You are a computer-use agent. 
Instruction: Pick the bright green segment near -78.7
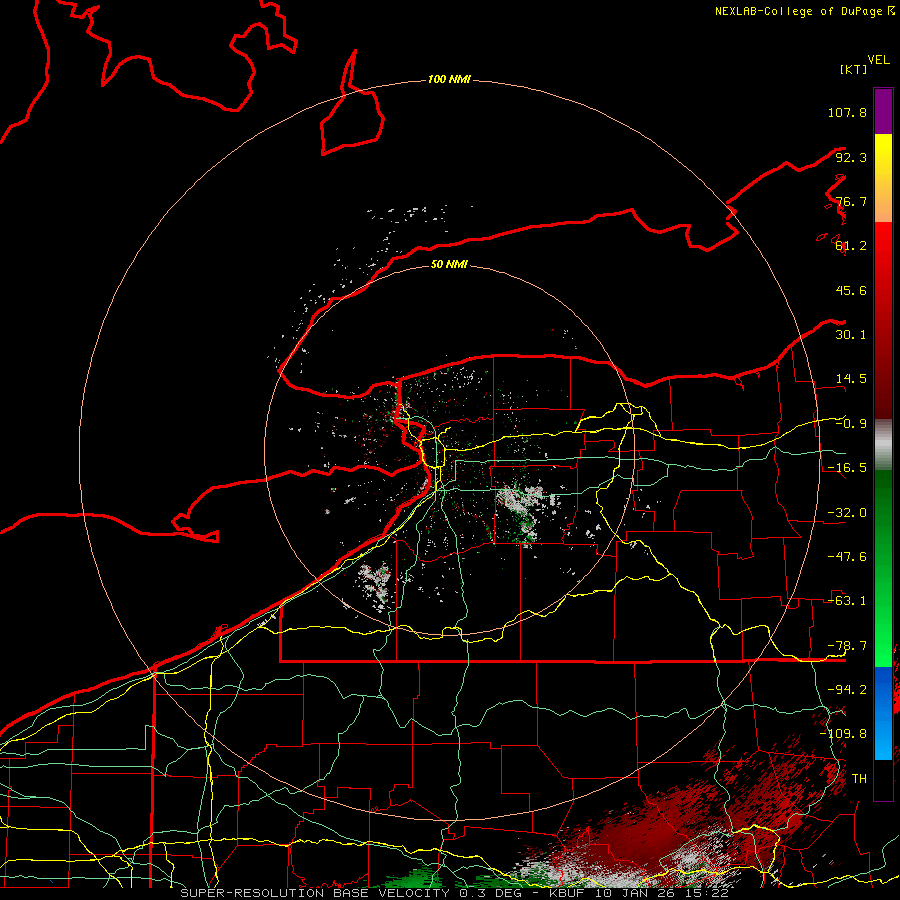click(x=883, y=646)
